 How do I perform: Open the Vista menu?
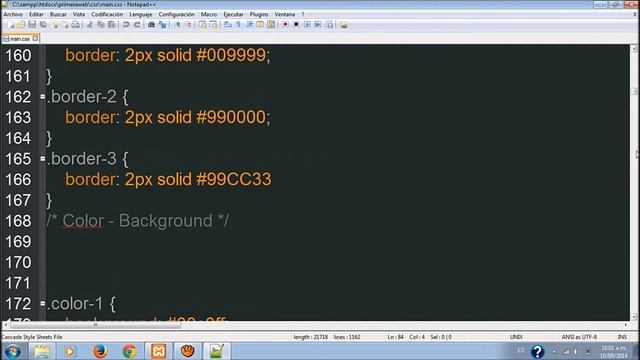click(79, 14)
